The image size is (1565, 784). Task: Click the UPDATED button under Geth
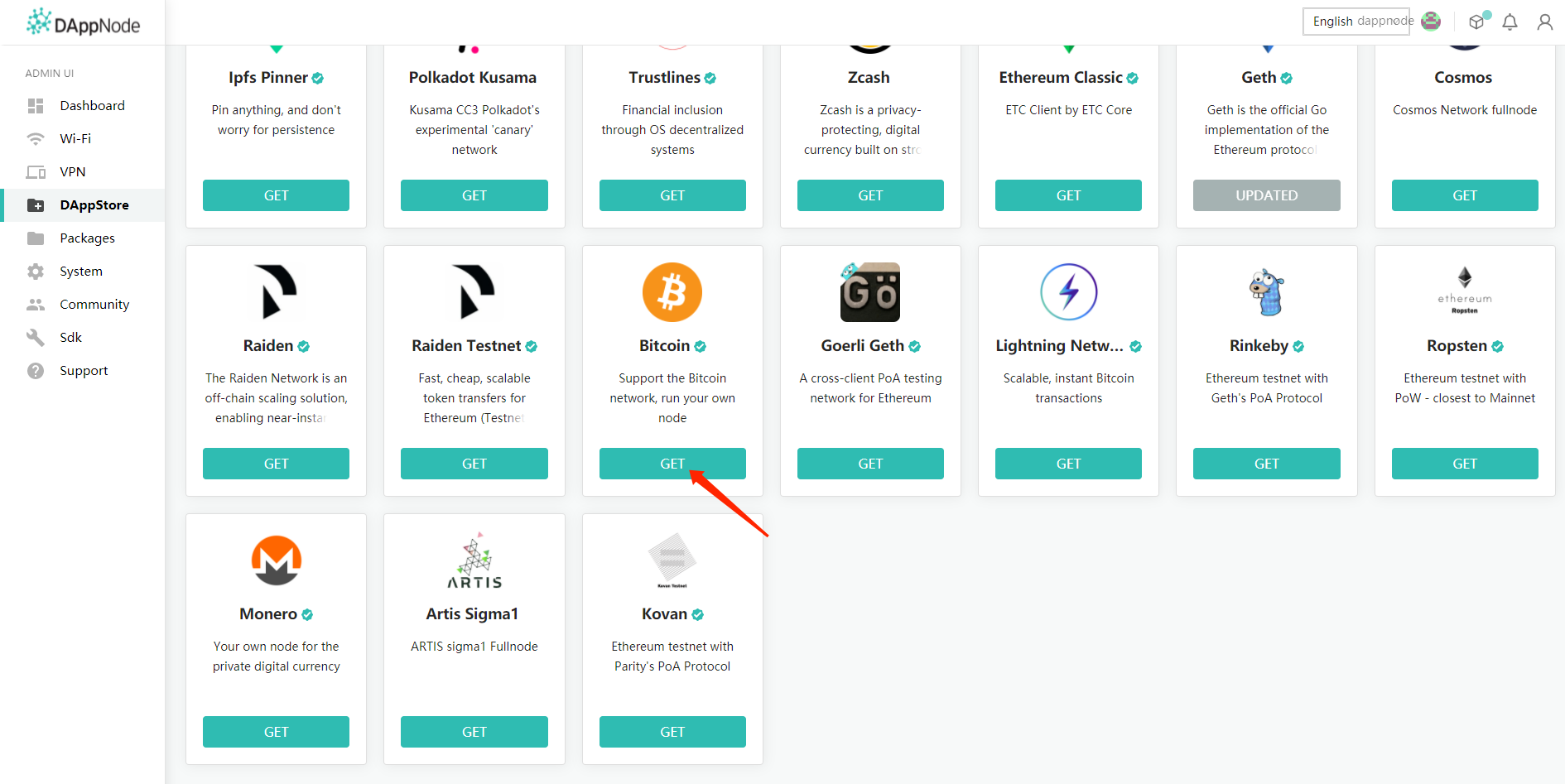[x=1266, y=195]
